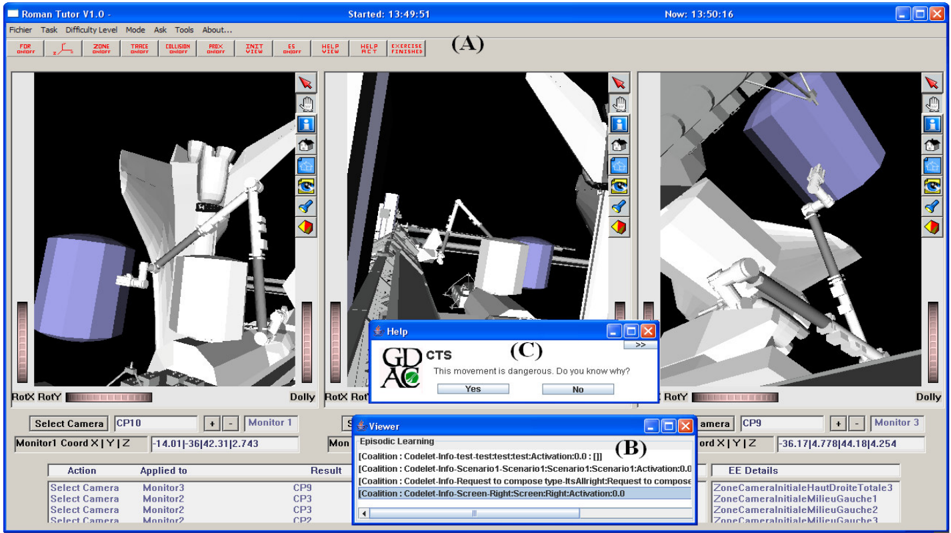The width and height of the screenshot is (951, 533).
Task: Click the INIT VIEW toolbar button
Action: coord(254,49)
